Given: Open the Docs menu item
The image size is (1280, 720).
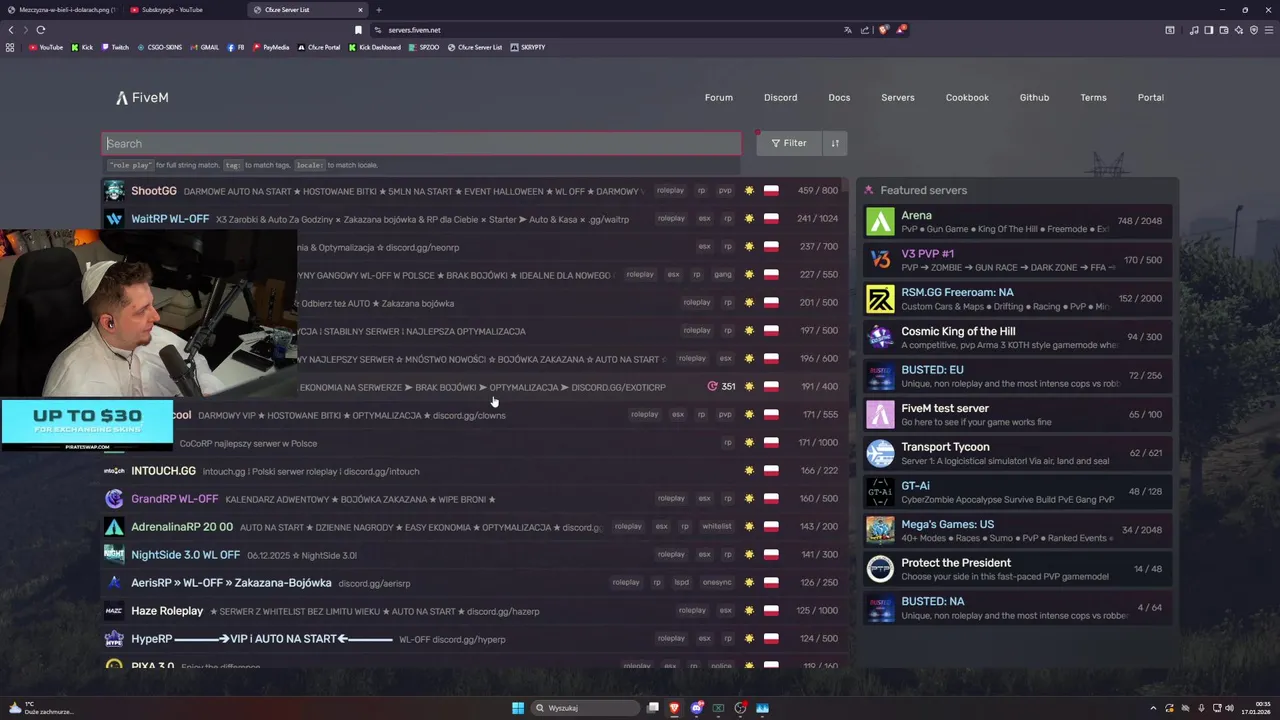Looking at the screenshot, I should point(839,98).
